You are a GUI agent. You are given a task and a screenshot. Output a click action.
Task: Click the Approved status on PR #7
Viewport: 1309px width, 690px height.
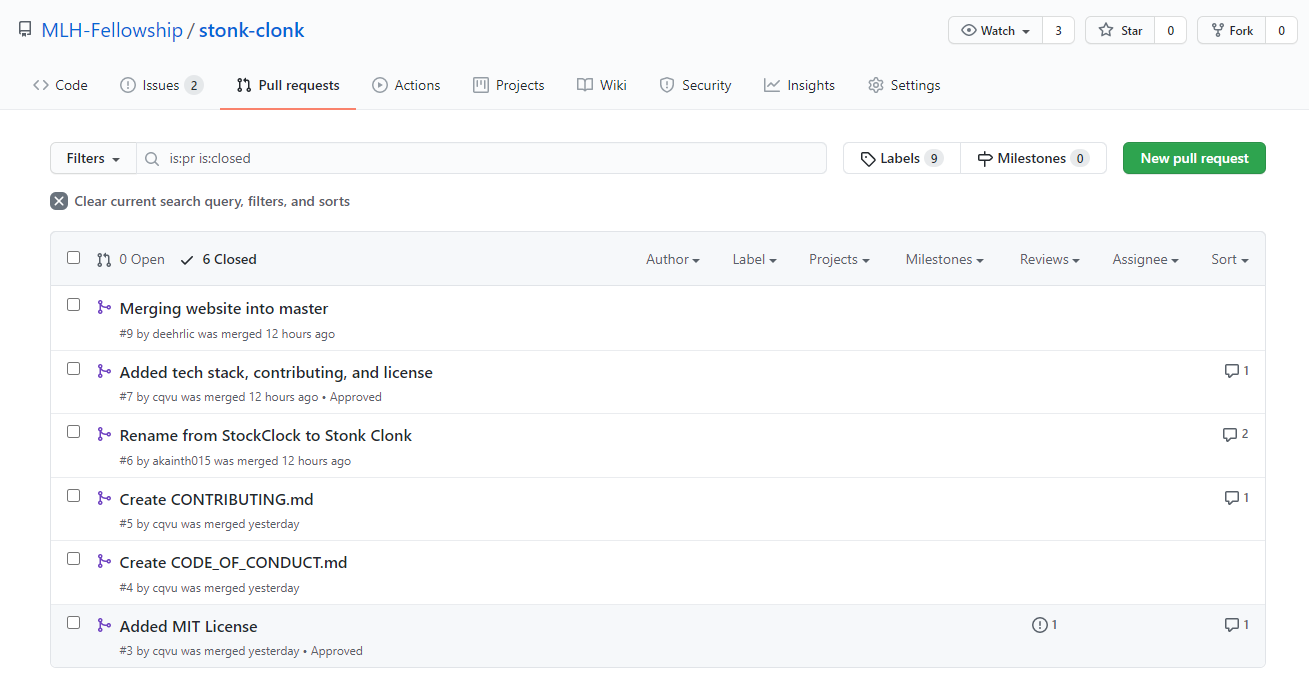pyautogui.click(x=355, y=397)
